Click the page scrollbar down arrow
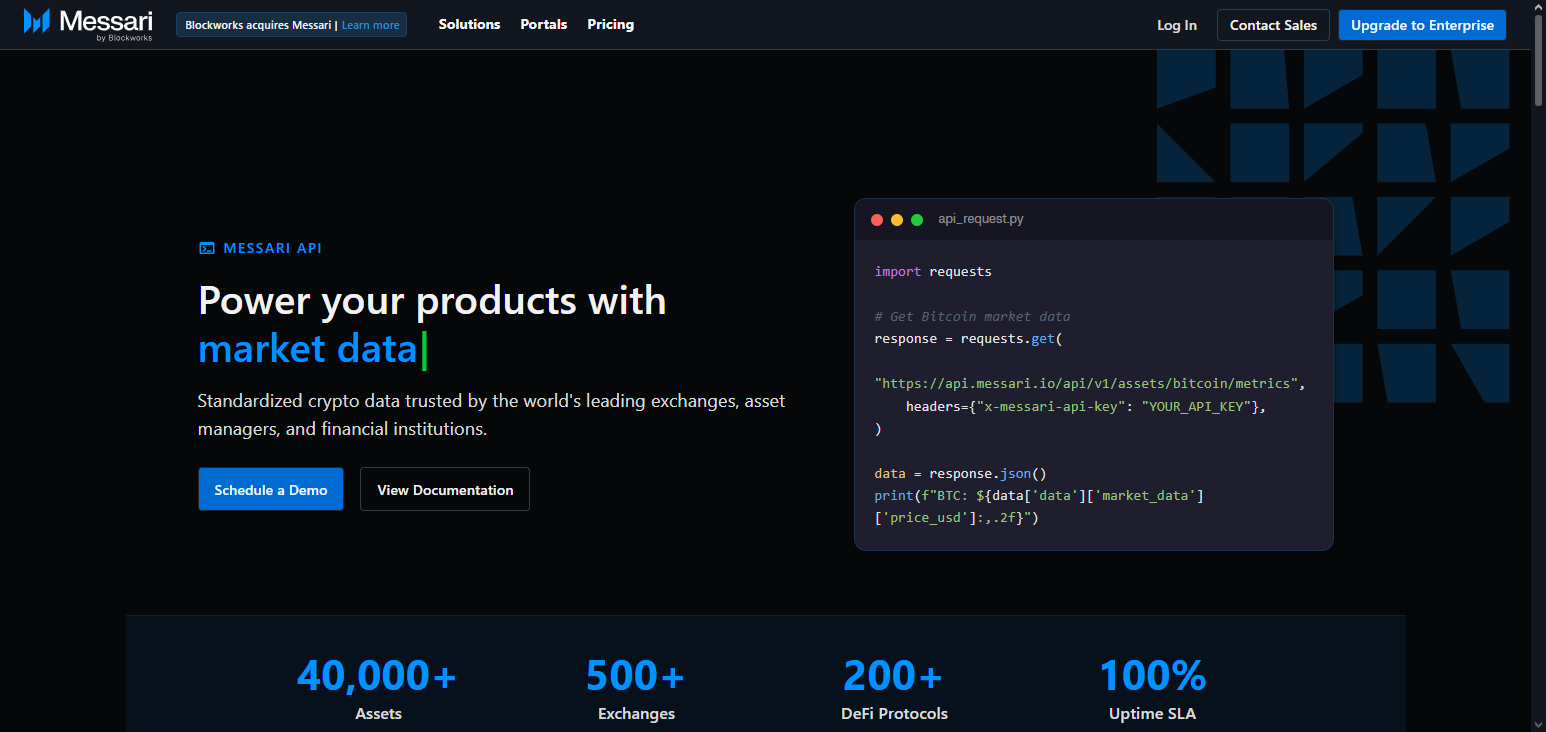Viewport: 1546px width, 732px height. (1538, 723)
